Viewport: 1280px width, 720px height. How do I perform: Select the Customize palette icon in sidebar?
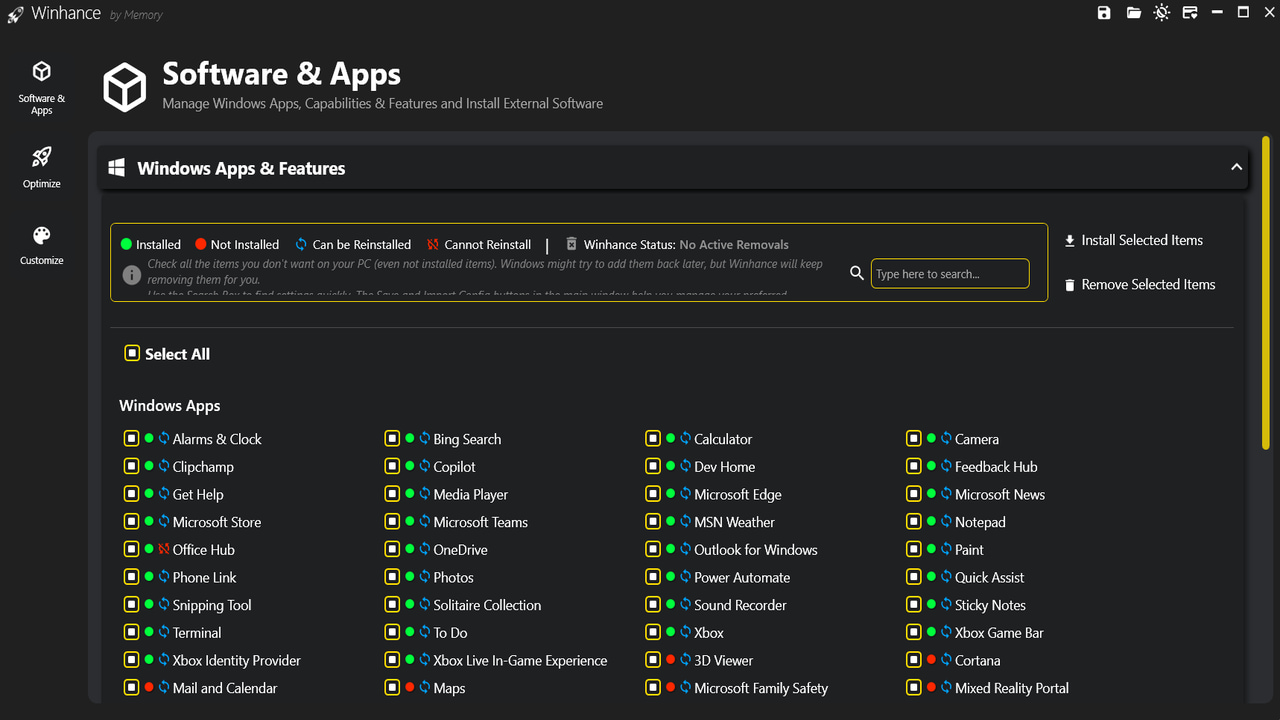pyautogui.click(x=41, y=237)
